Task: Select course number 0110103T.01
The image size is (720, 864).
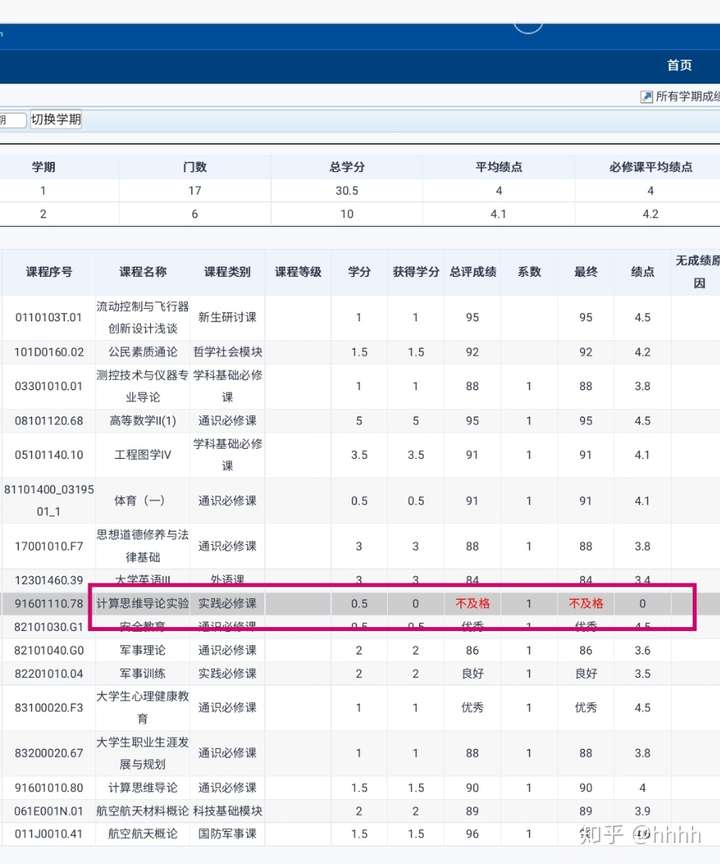Action: [48, 317]
